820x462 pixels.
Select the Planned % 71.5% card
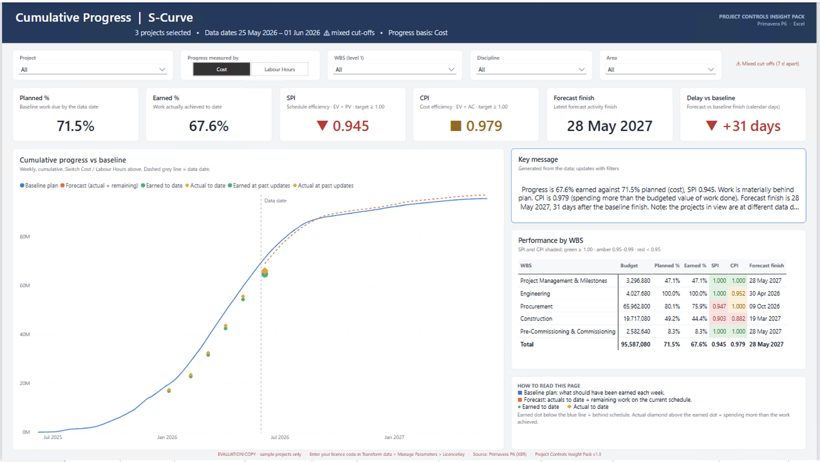(x=76, y=115)
